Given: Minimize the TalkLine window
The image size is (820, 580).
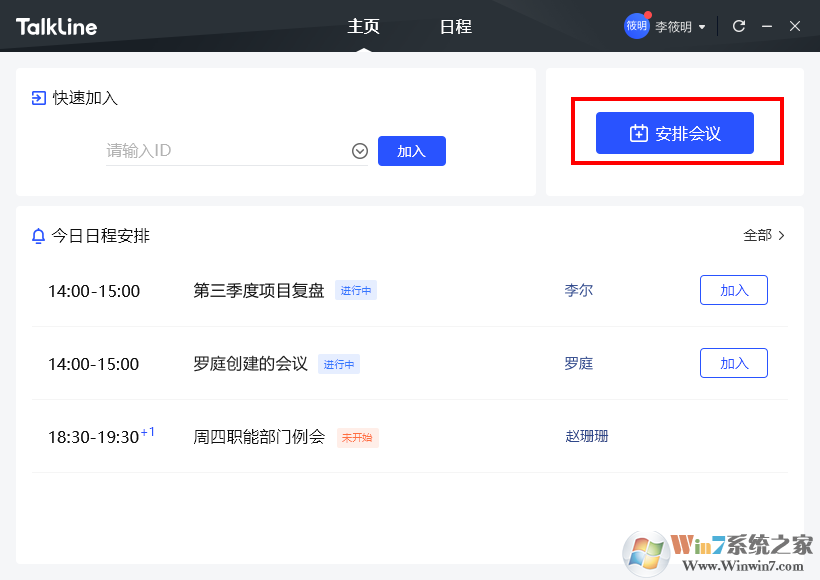Looking at the screenshot, I should click(x=767, y=26).
